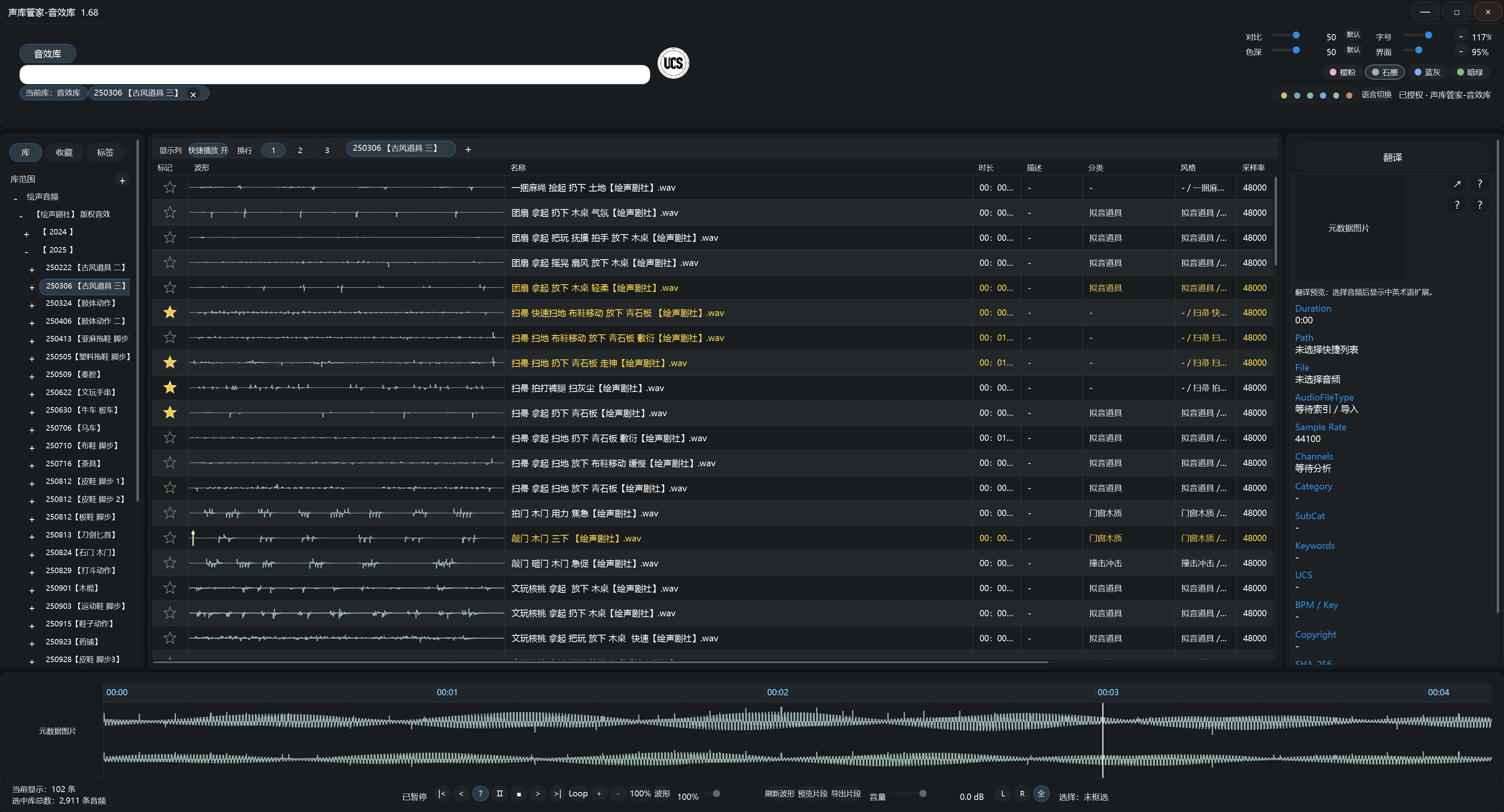Select the 樱粉 theme option
Viewport: 1504px width, 812px height.
[1342, 72]
